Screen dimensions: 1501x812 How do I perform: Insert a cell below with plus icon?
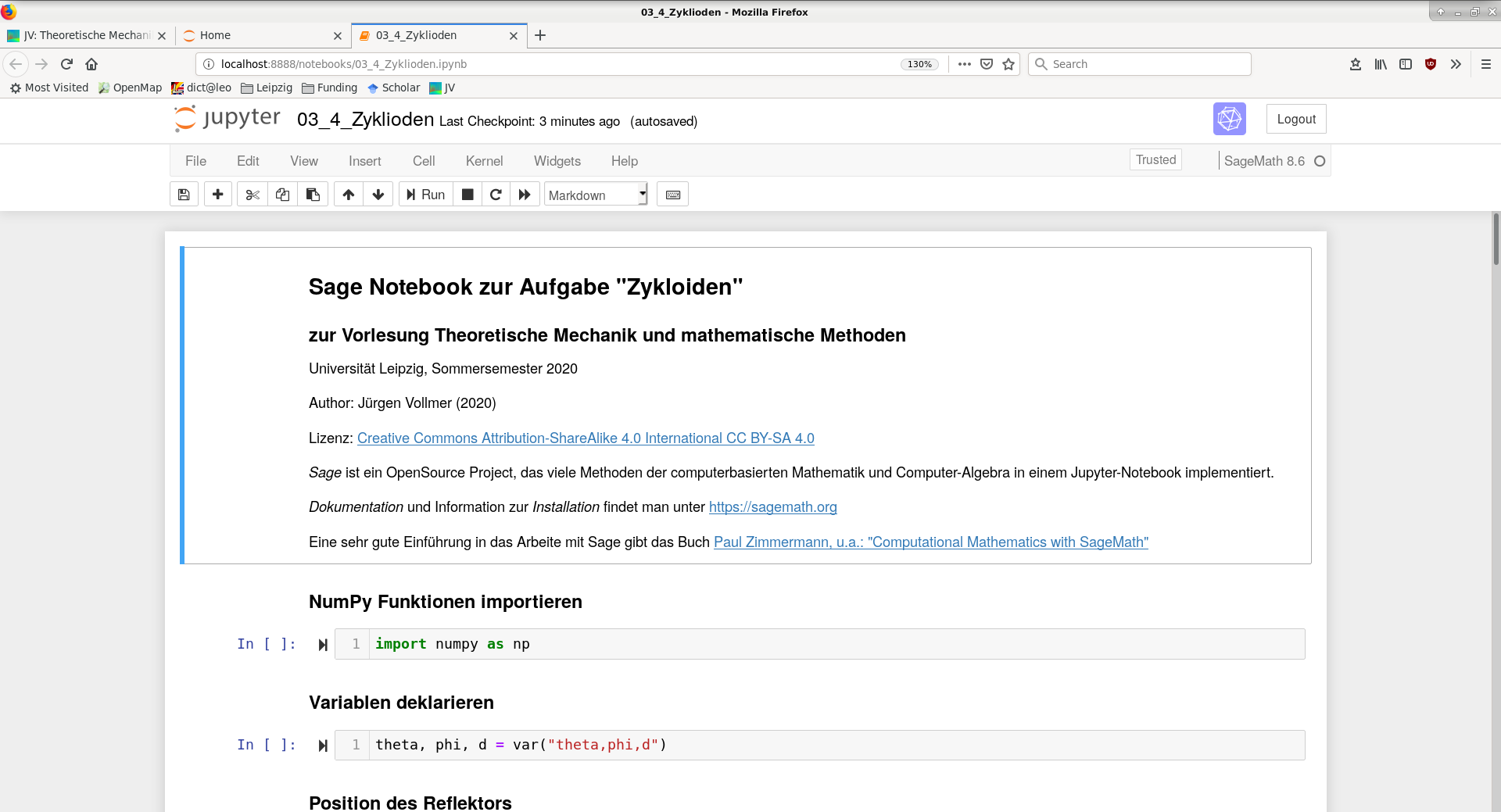(218, 195)
